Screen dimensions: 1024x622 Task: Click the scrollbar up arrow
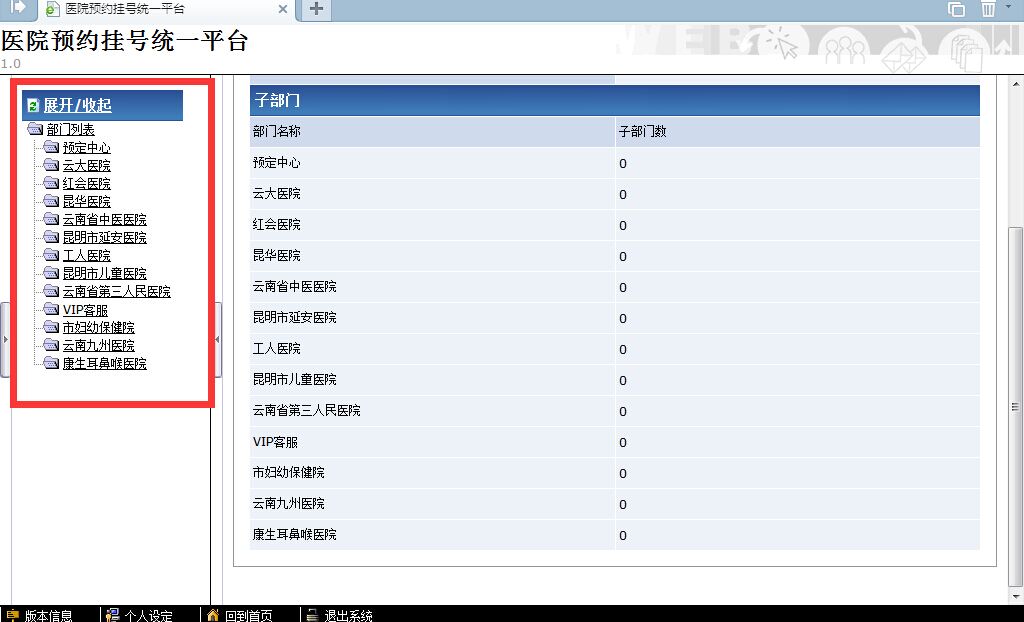(x=1016, y=84)
